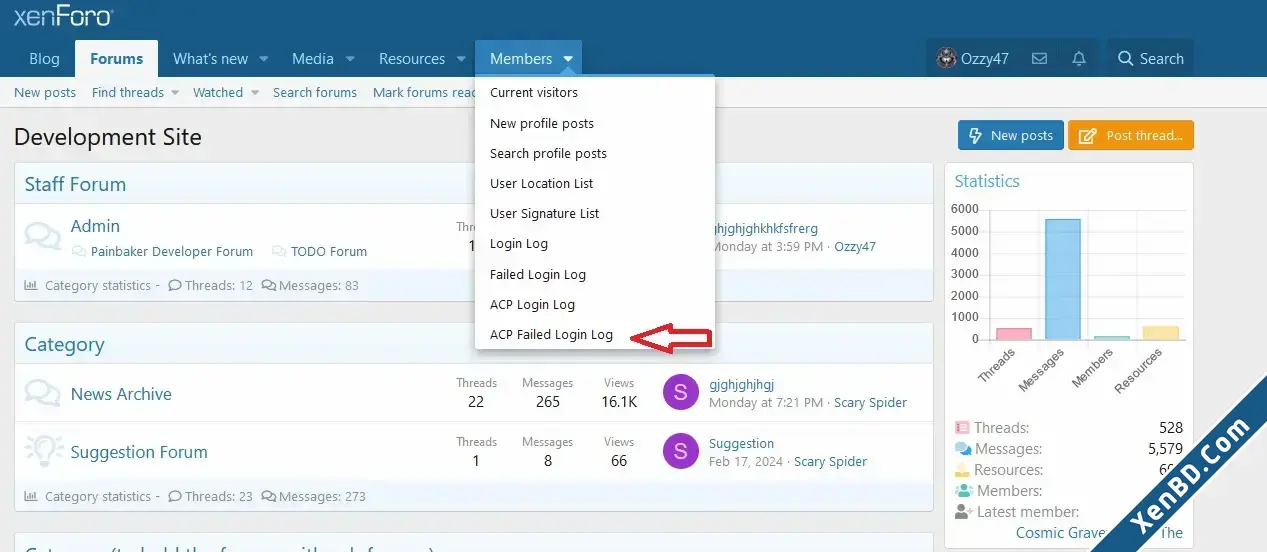Screen dimensions: 1267x552
Task: Open Painbaker Developer Forum sub-forum
Action: pyautogui.click(x=172, y=251)
